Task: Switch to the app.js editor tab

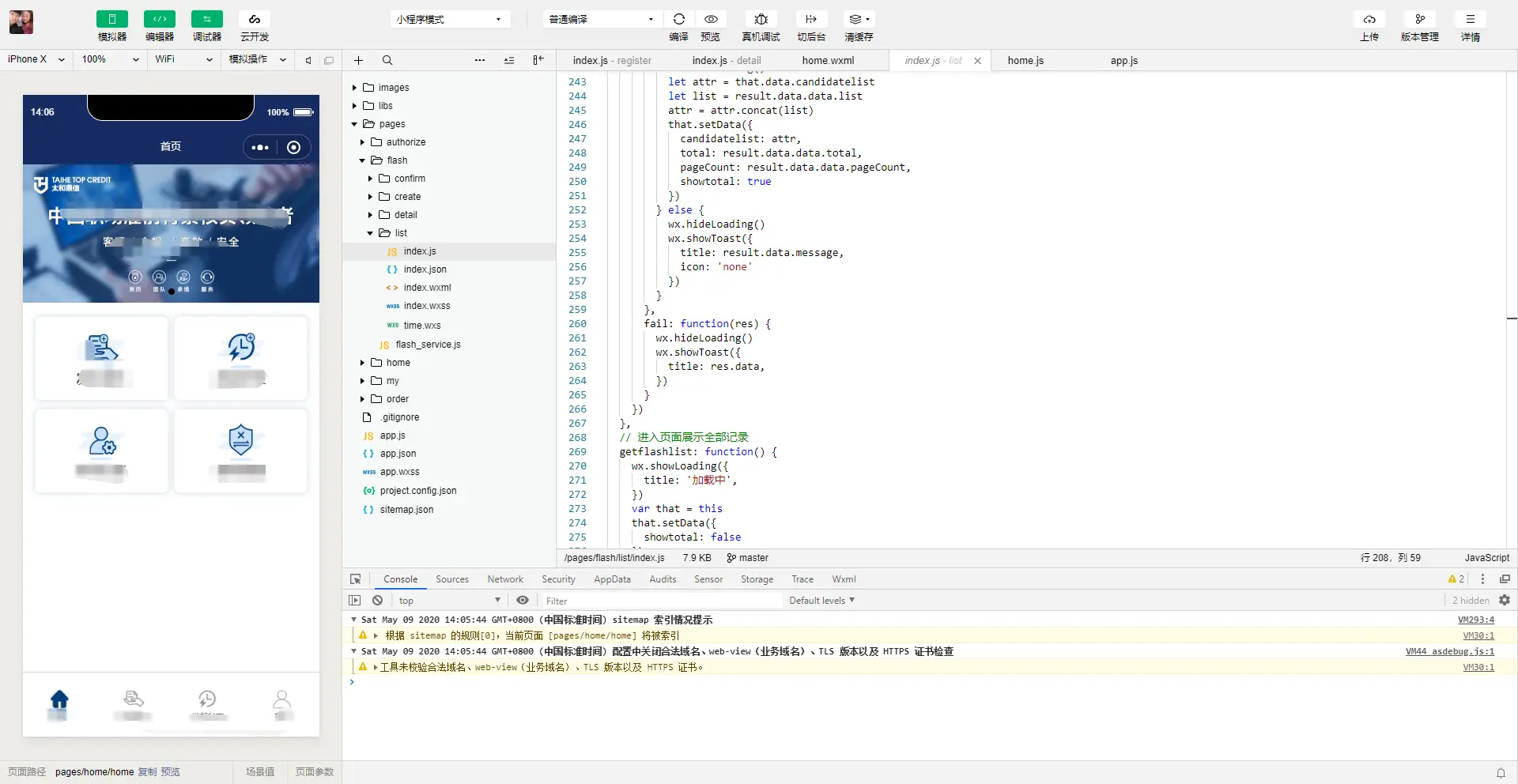Action: (1124, 61)
